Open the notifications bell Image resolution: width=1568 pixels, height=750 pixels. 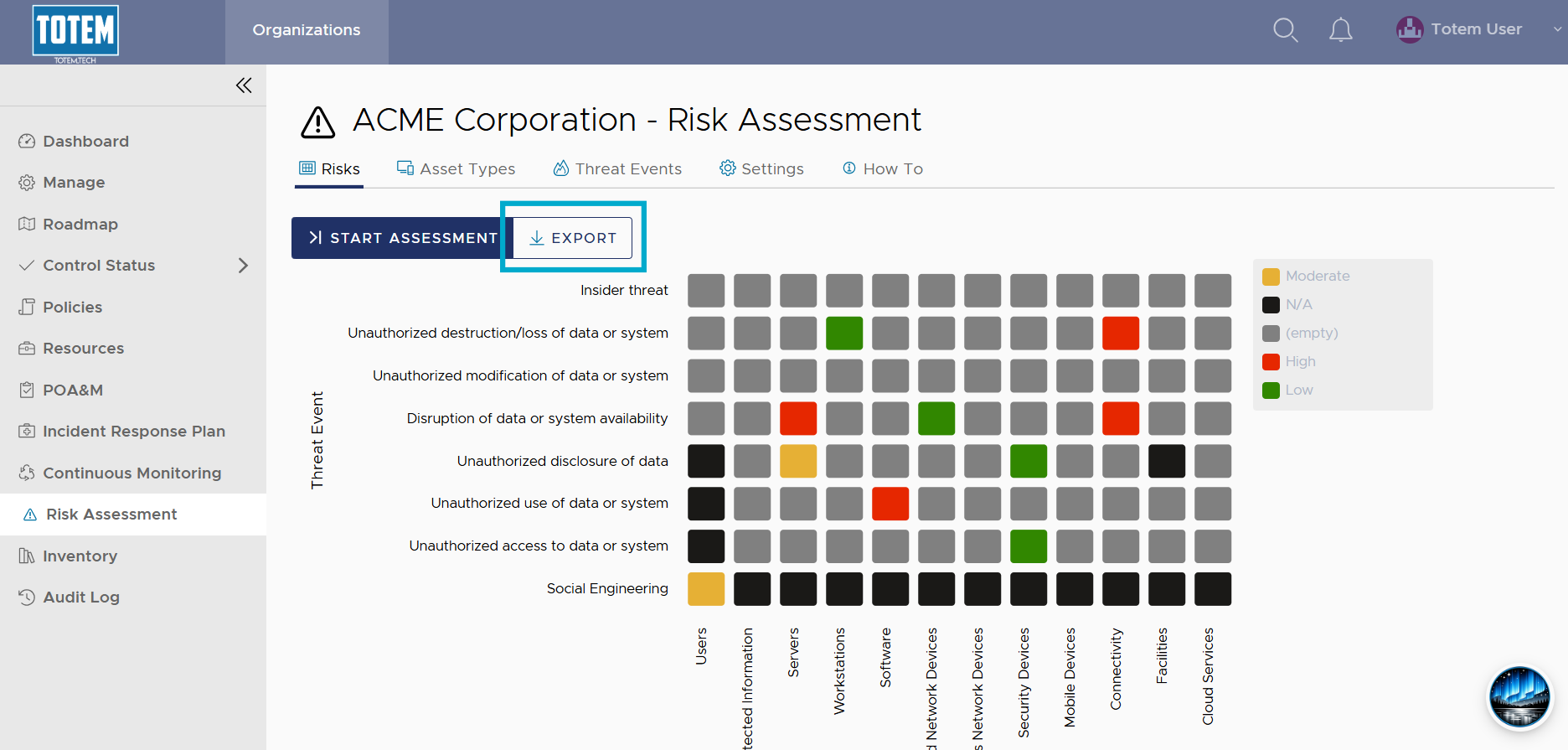(1340, 30)
